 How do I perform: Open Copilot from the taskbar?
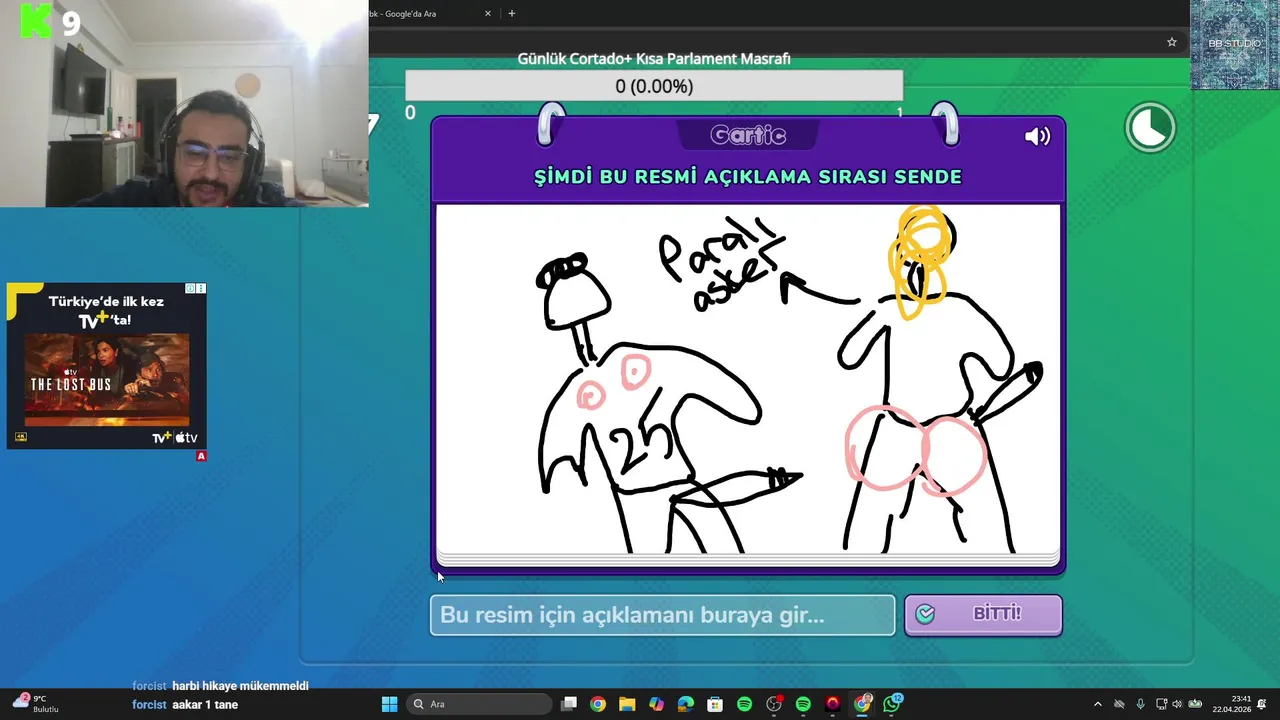(x=656, y=704)
